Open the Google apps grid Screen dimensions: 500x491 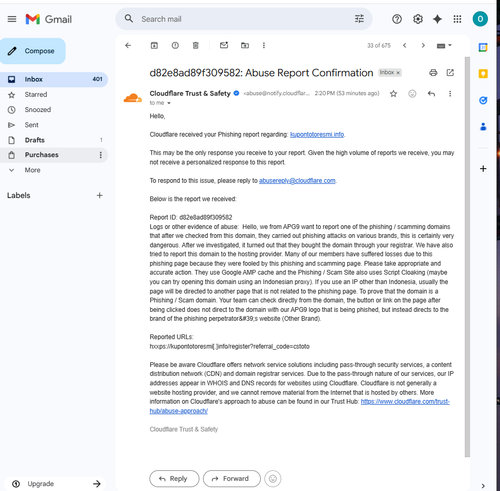tap(457, 19)
